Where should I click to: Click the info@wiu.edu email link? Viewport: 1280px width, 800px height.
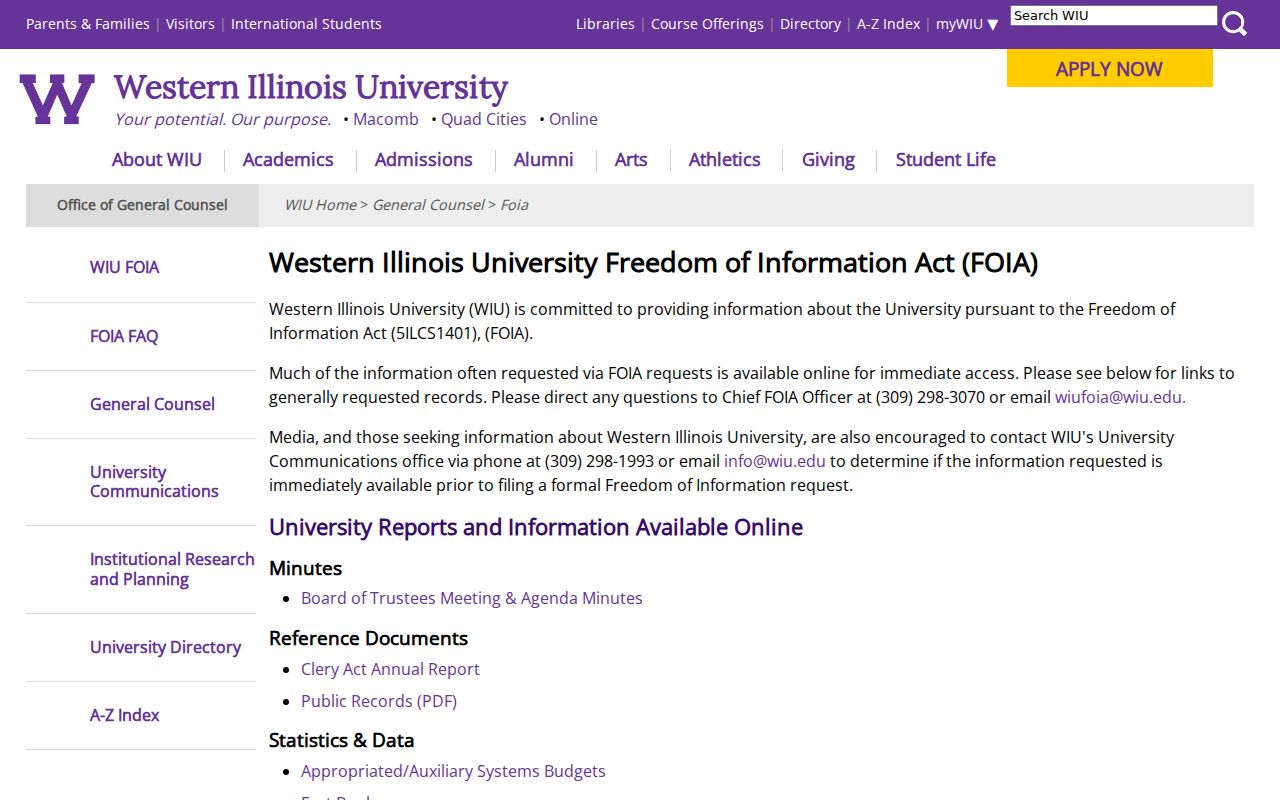775,461
